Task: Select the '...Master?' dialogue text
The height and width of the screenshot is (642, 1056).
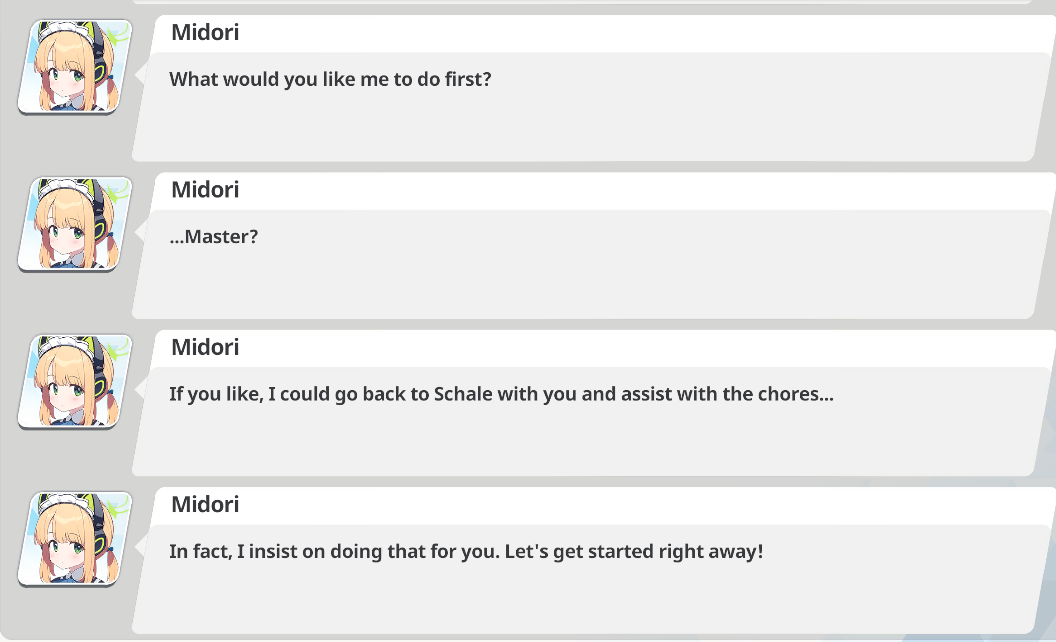Action: click(214, 237)
